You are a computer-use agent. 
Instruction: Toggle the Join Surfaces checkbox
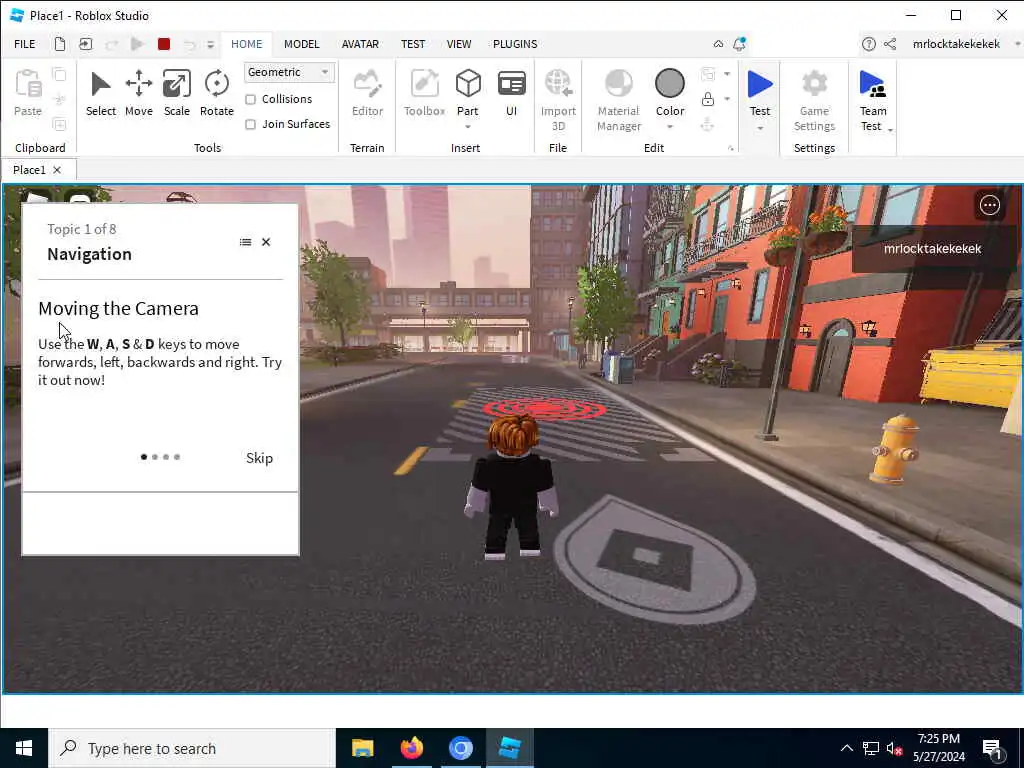(x=250, y=124)
